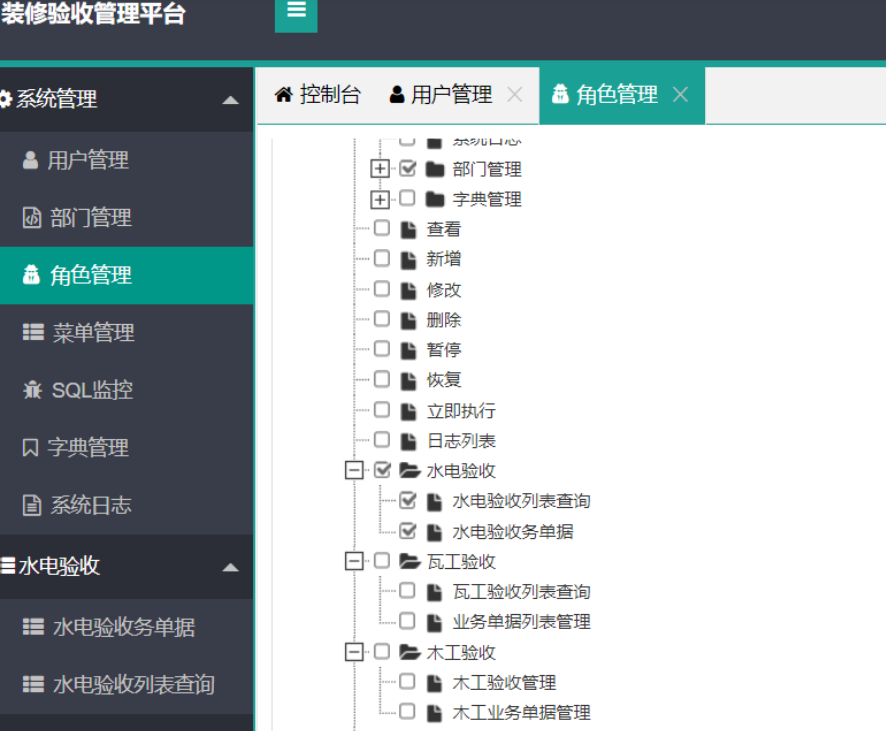Collapse the 水电验收 sidebar section arrow
886x731 pixels.
click(x=230, y=568)
